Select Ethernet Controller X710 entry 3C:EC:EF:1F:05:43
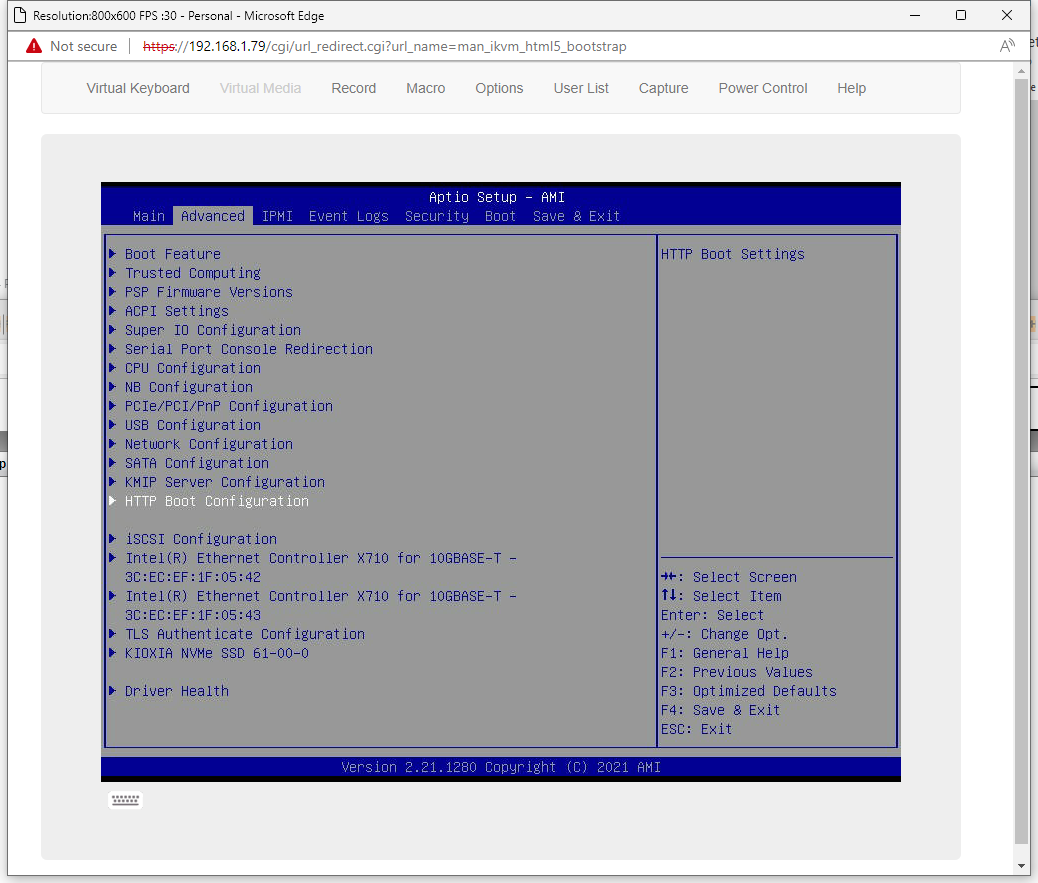1038x883 pixels. [x=321, y=605]
